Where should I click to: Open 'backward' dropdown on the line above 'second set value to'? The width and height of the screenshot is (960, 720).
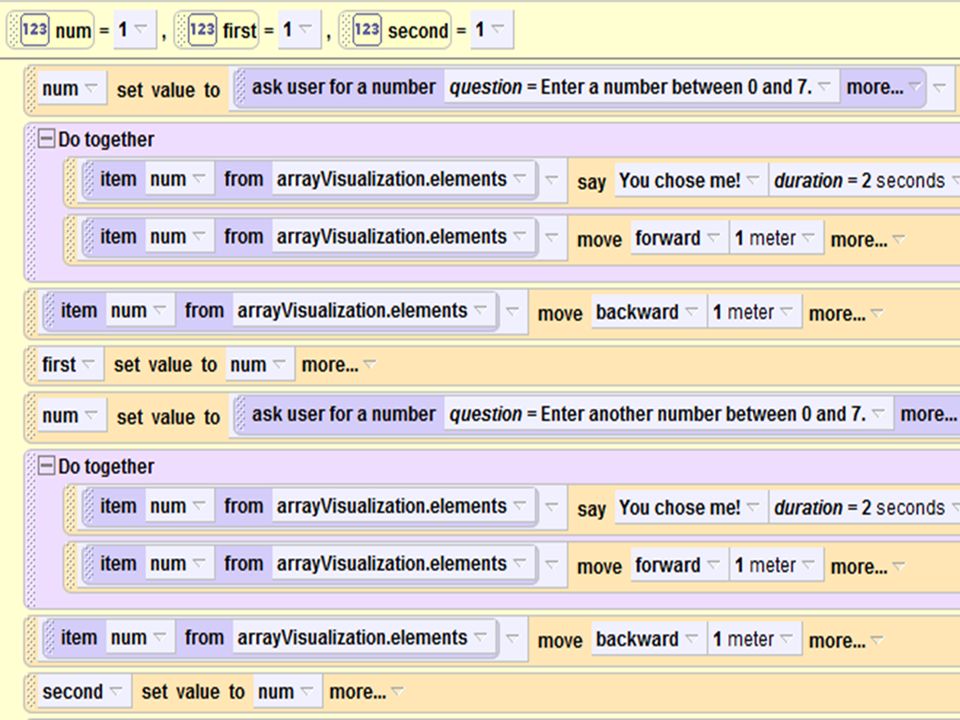click(647, 639)
